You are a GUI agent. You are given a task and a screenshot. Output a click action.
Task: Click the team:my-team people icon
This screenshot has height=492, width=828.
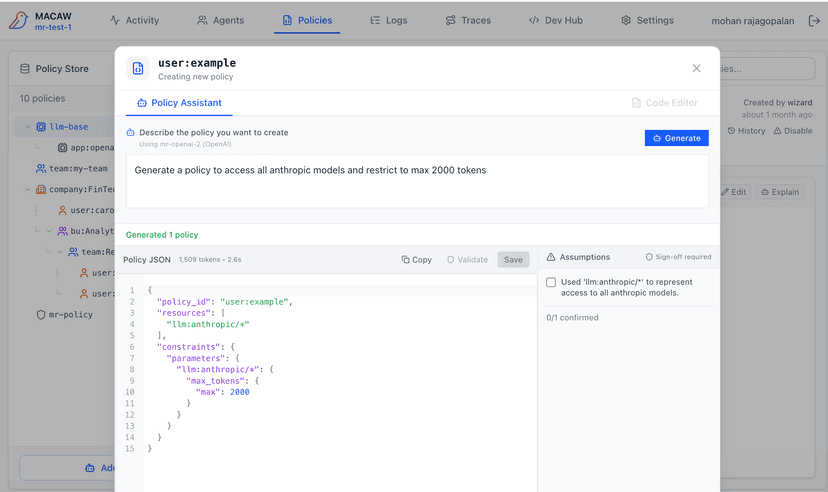(x=41, y=168)
